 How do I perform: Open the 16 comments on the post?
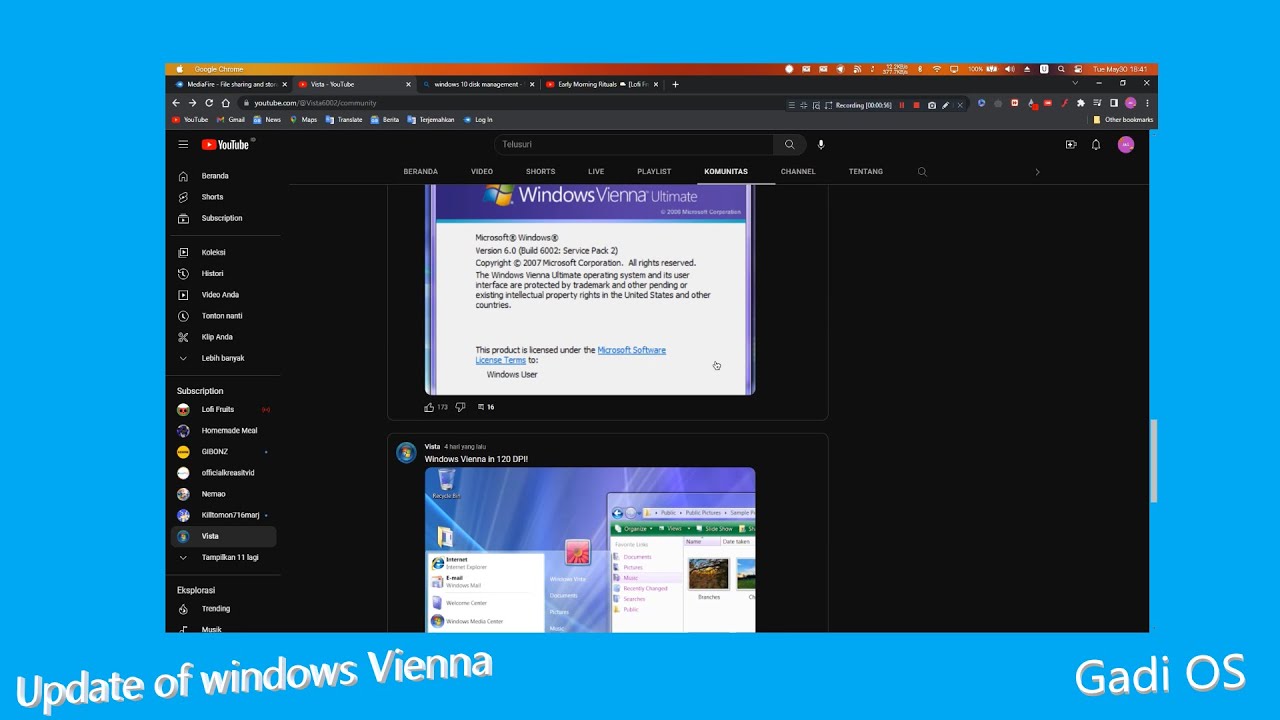pos(486,407)
